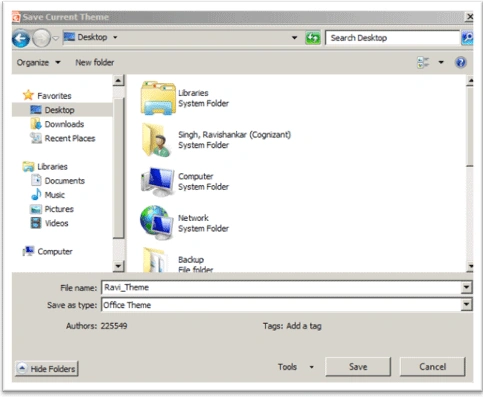Open recent locations arrow beside Forward button
The image size is (483, 397).
tap(56, 38)
